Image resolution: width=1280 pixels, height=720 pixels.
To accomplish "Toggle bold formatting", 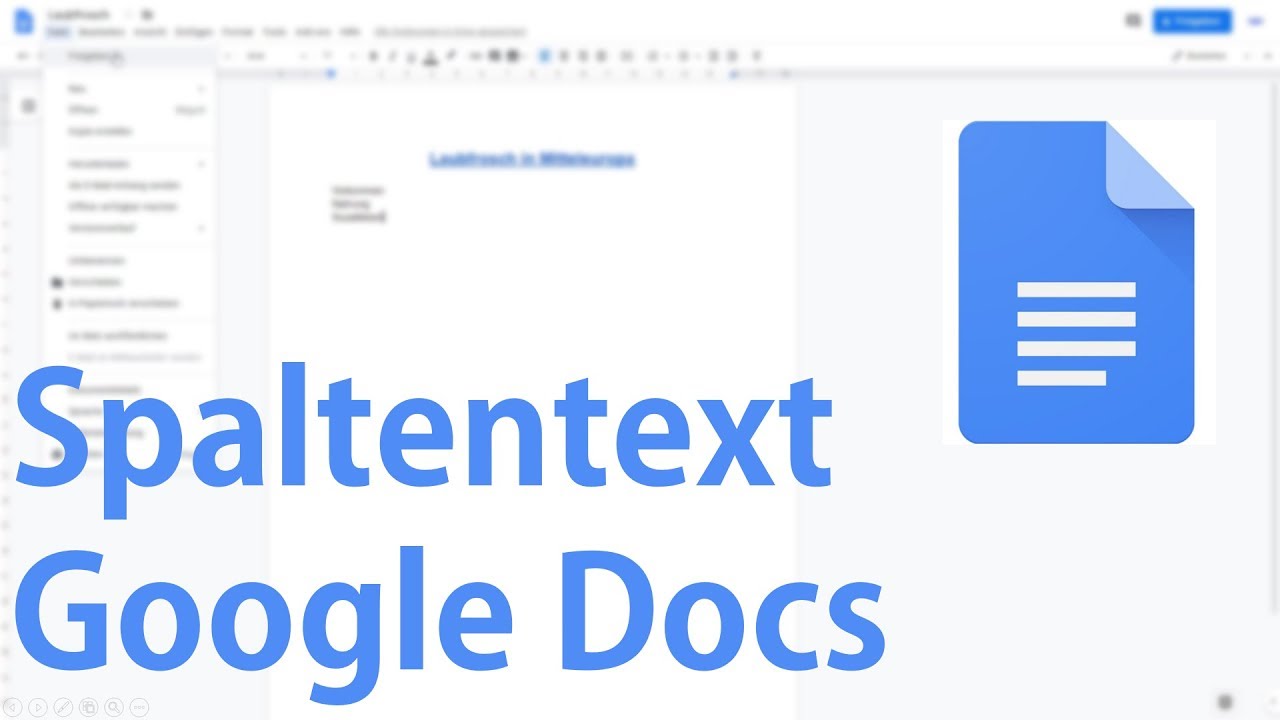I will click(373, 56).
